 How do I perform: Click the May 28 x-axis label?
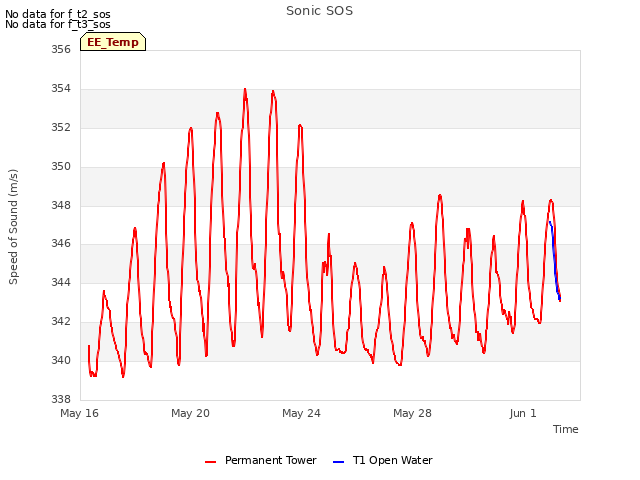(412, 413)
